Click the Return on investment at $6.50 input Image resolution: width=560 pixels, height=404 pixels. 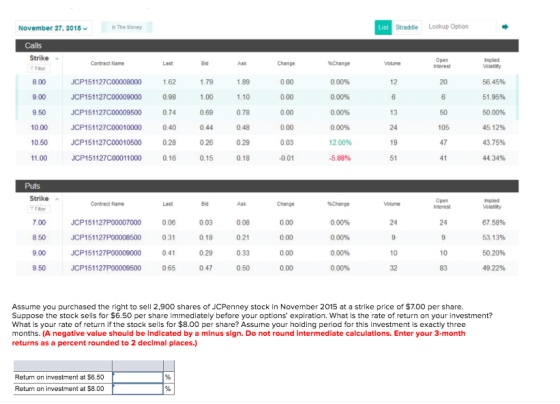click(x=138, y=377)
